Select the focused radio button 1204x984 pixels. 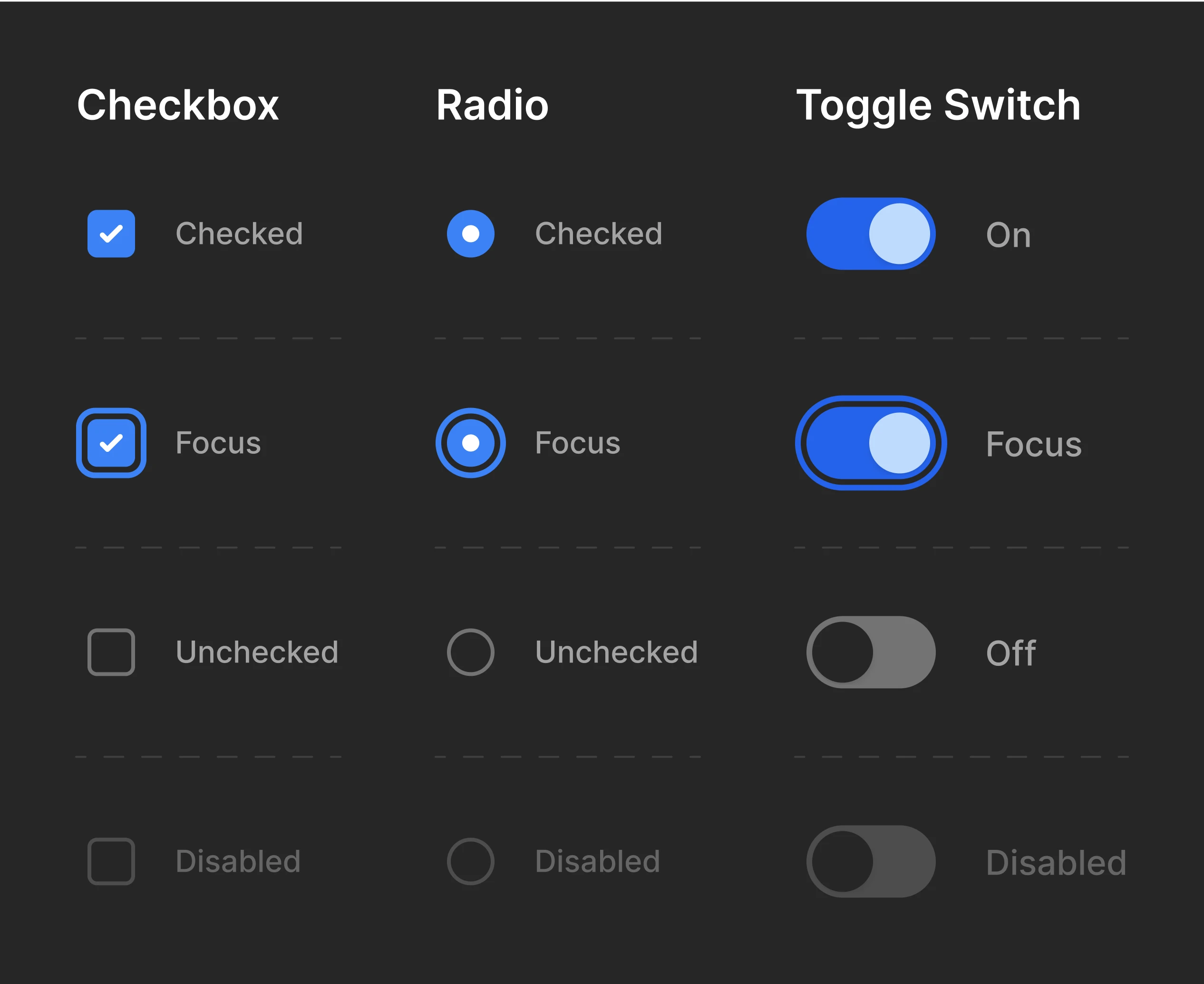pyautogui.click(x=470, y=443)
